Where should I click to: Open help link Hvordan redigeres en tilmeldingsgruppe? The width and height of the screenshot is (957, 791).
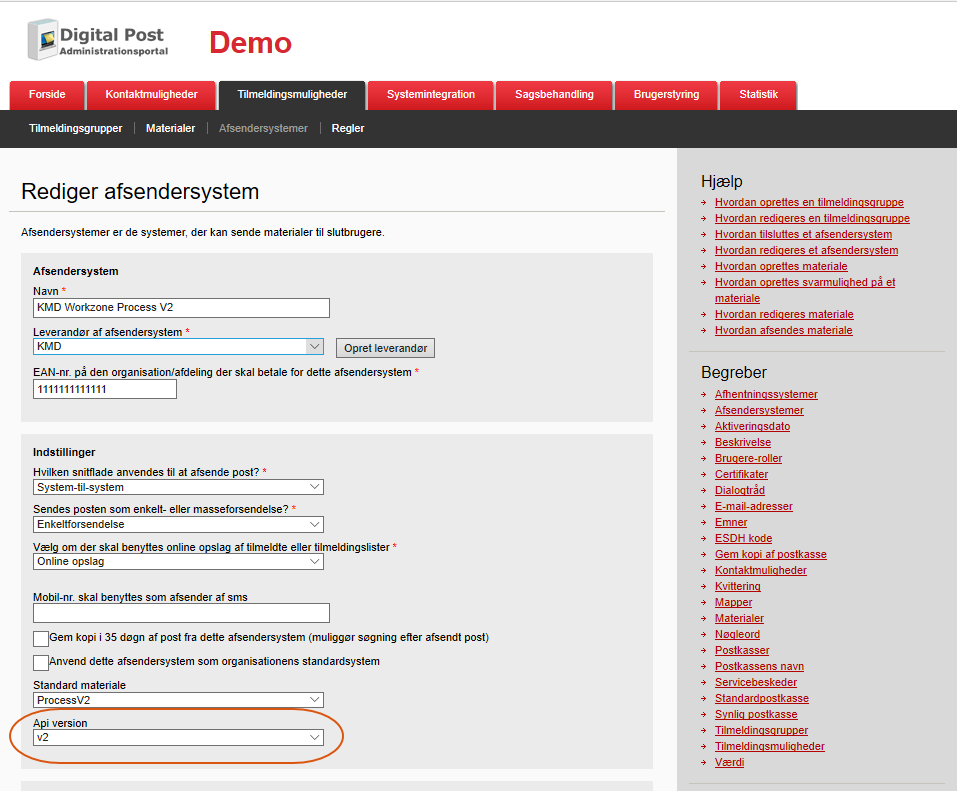812,218
